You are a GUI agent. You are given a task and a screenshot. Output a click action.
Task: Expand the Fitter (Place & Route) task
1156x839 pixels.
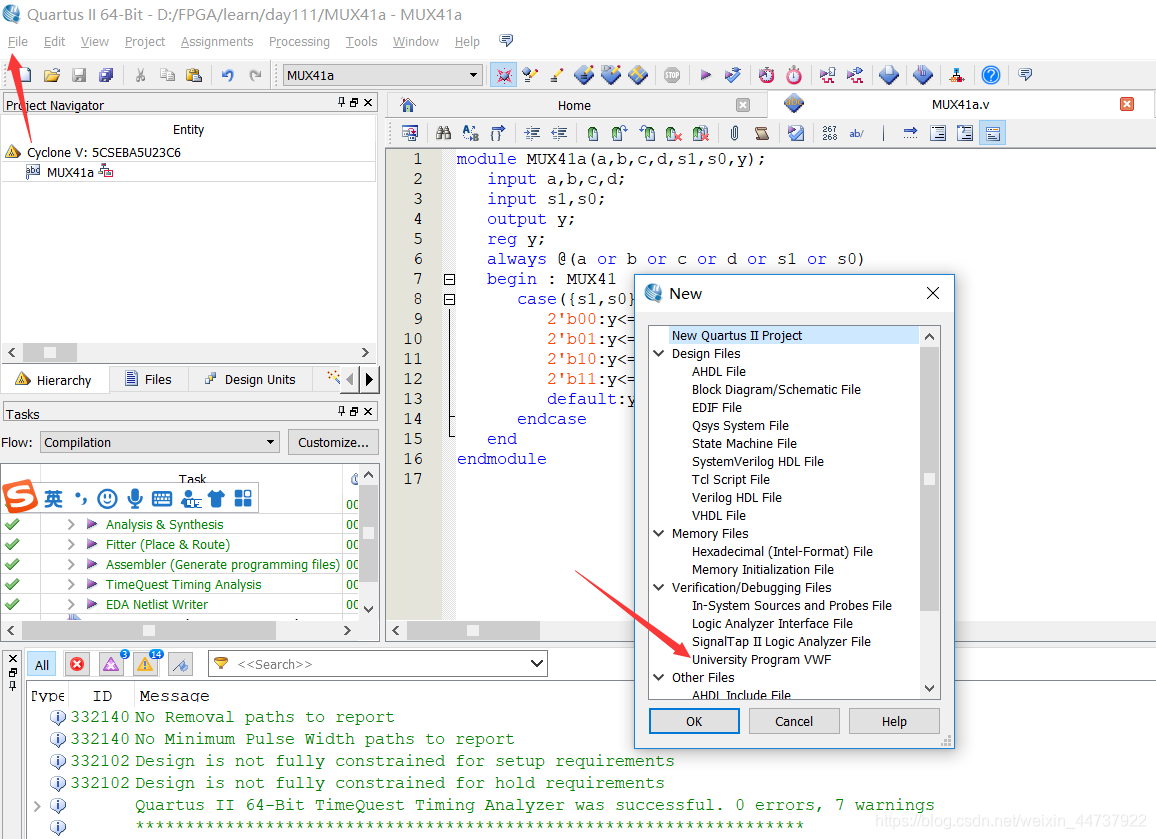(71, 544)
